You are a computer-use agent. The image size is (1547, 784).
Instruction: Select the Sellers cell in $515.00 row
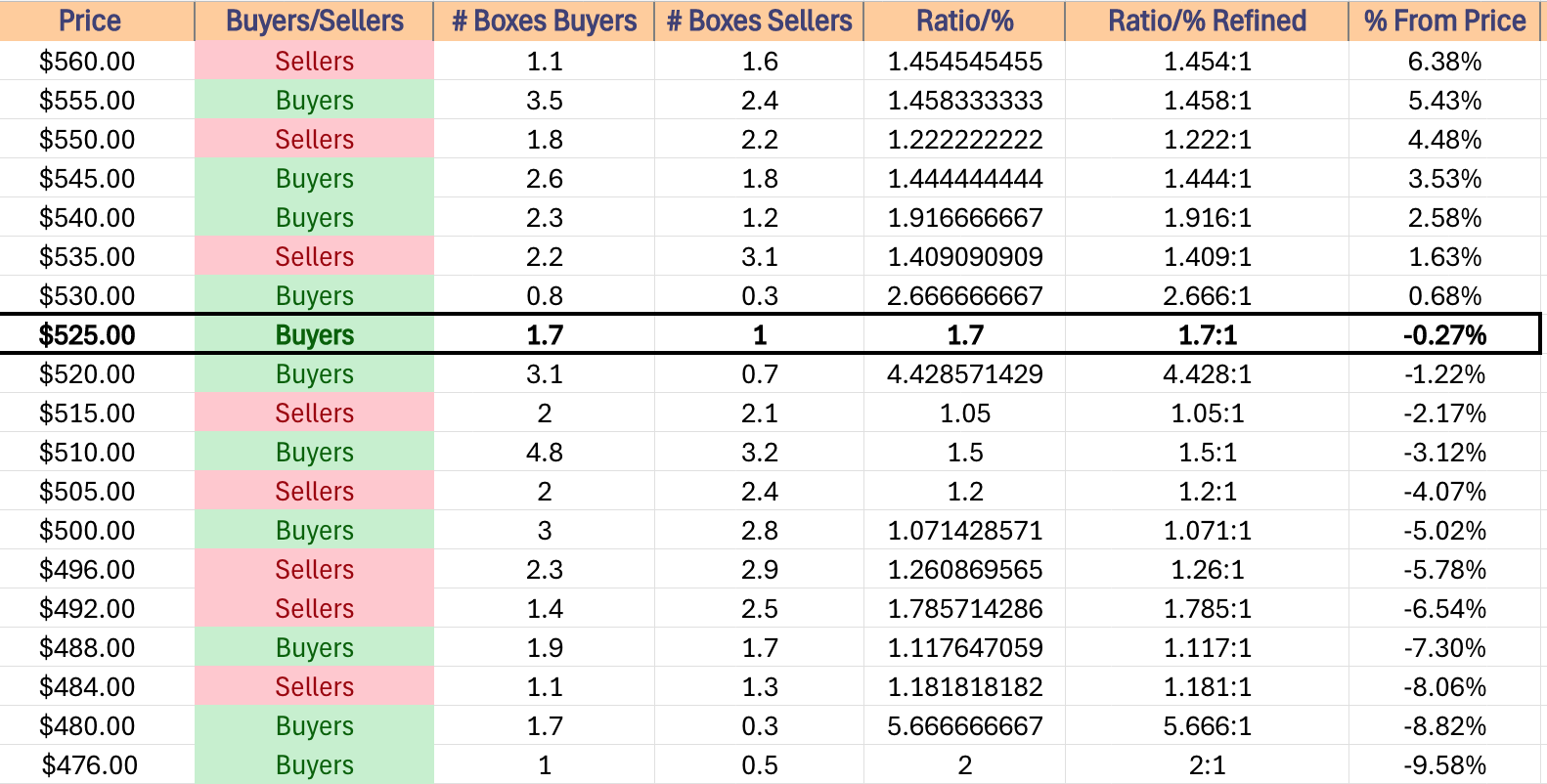314,413
